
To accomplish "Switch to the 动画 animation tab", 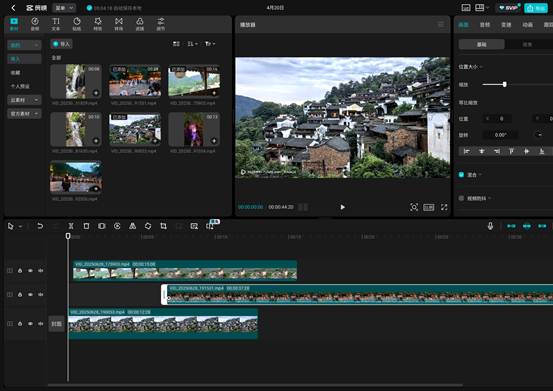I will [x=527, y=25].
